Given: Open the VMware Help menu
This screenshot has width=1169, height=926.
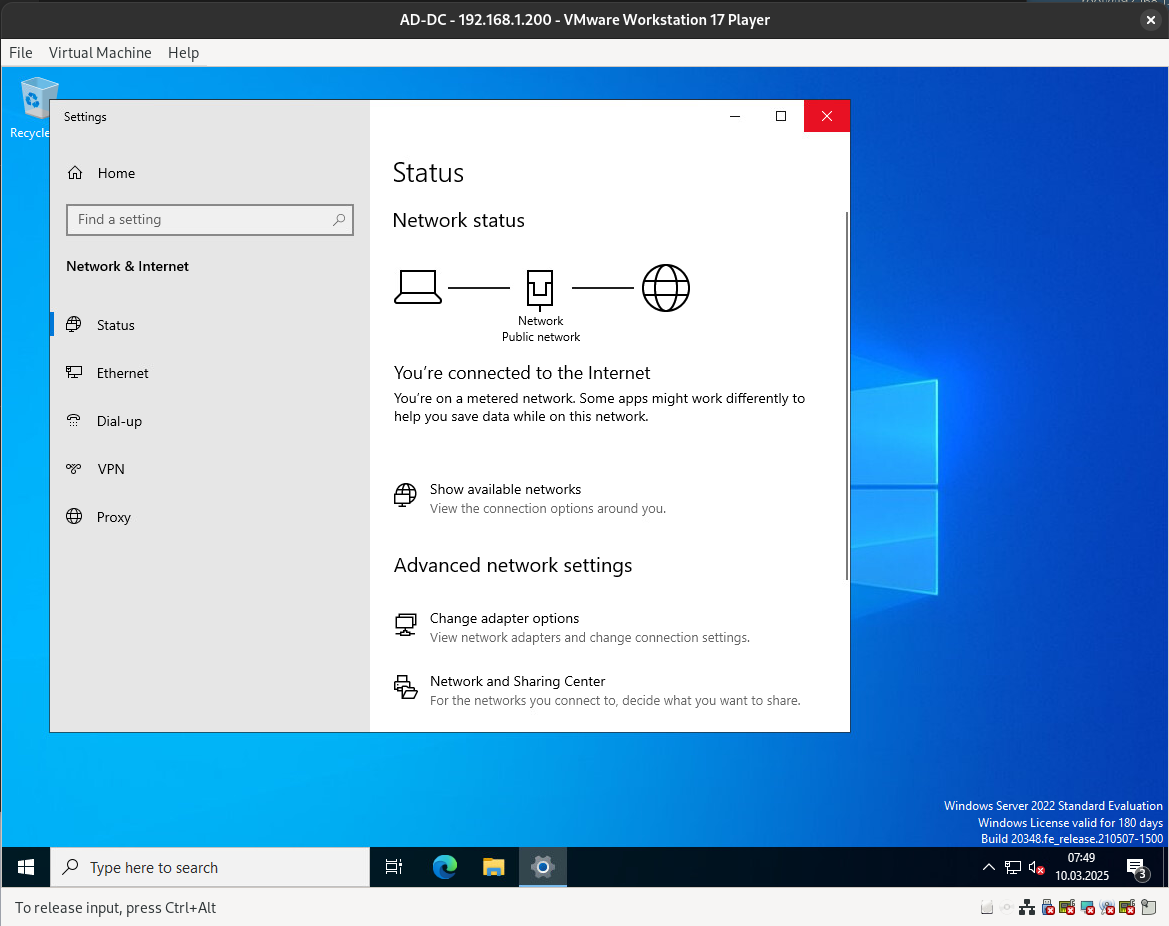Looking at the screenshot, I should pos(183,53).
